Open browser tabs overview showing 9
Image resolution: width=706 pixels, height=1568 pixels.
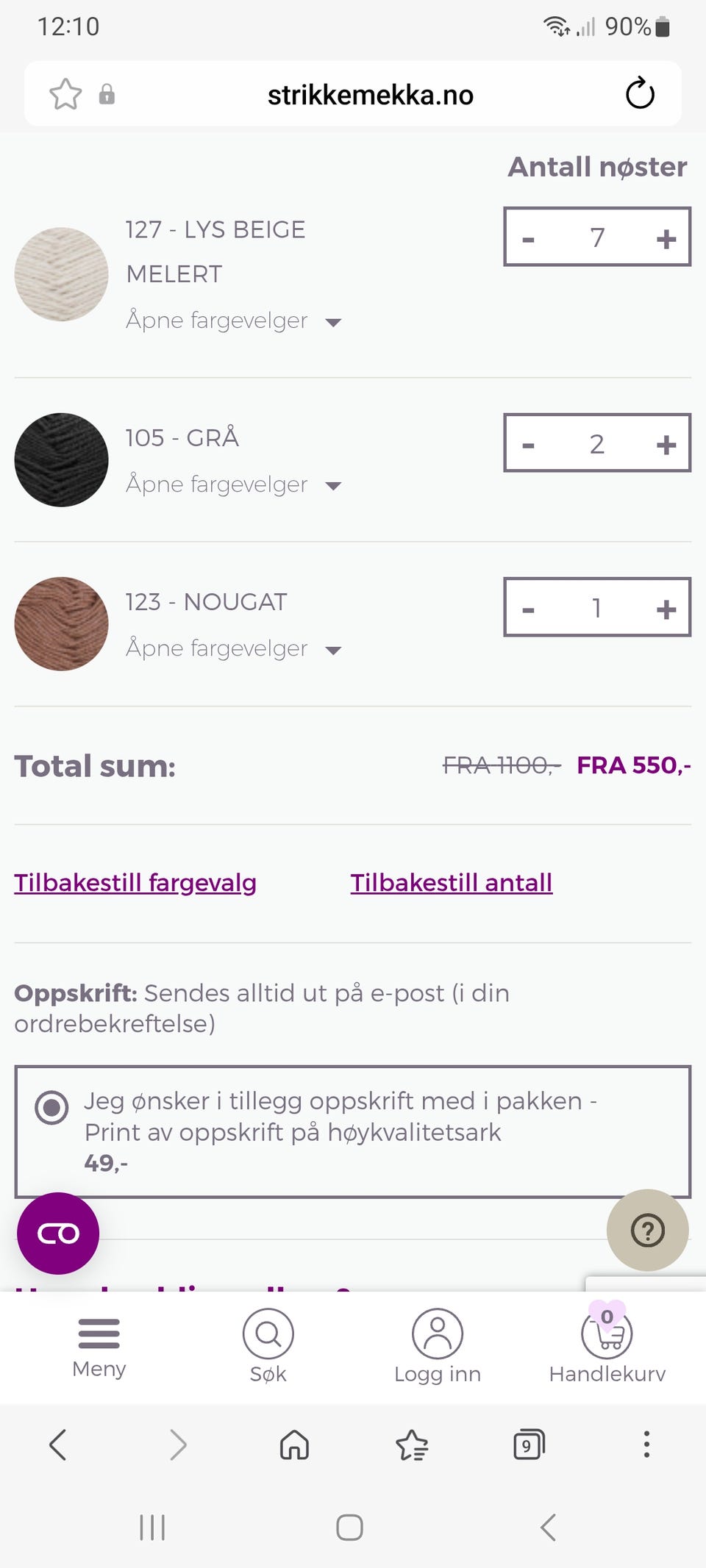[x=529, y=1445]
